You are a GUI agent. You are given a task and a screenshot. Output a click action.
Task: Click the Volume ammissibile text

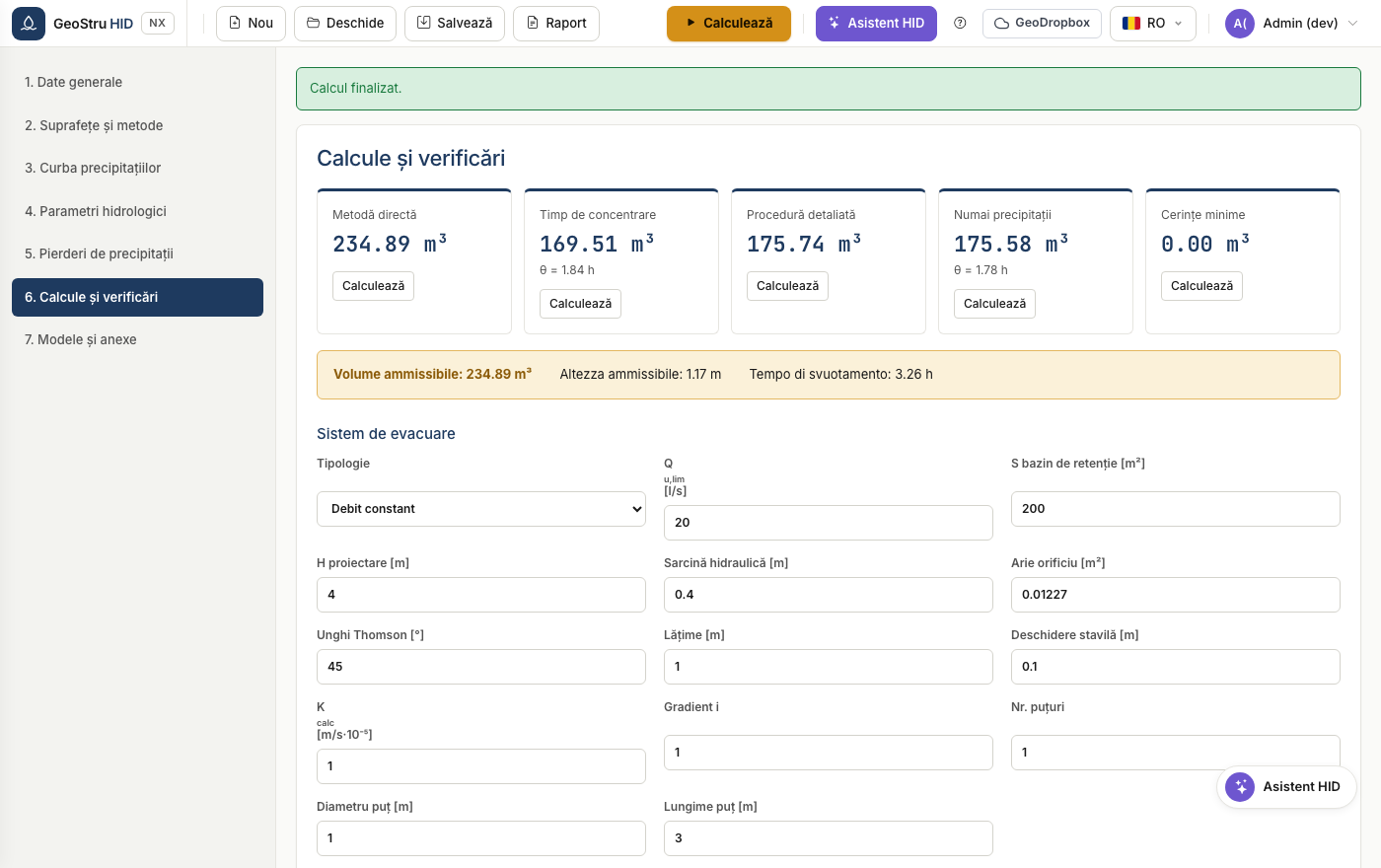(432, 375)
